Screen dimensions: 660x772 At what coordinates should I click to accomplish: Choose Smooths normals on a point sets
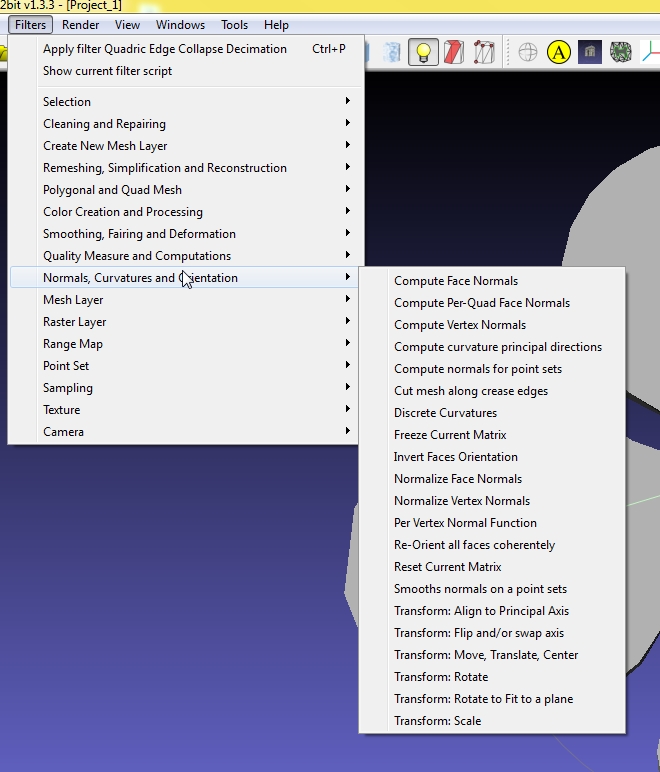pos(492,589)
